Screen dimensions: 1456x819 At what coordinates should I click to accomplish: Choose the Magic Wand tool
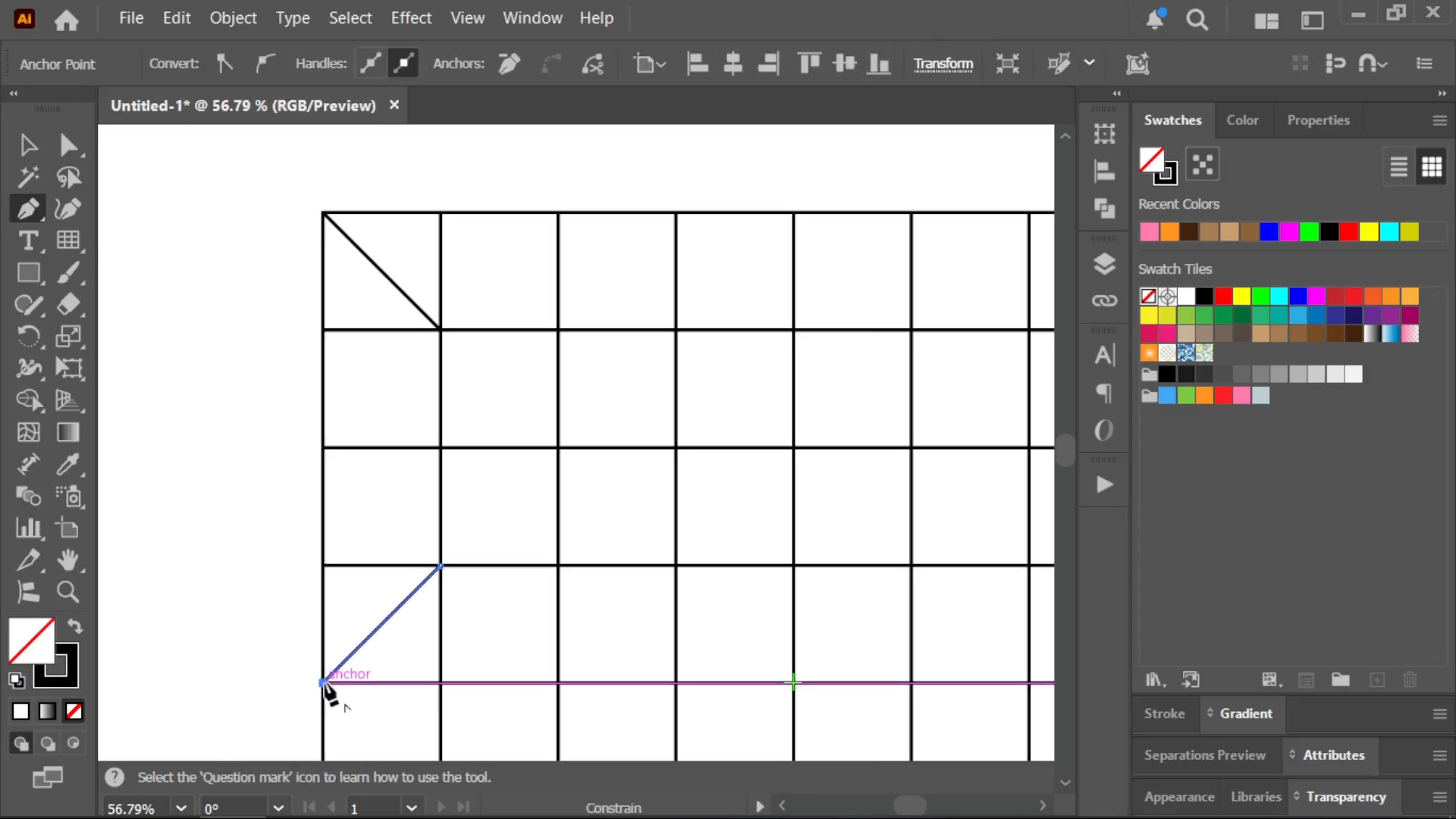pyautogui.click(x=28, y=177)
